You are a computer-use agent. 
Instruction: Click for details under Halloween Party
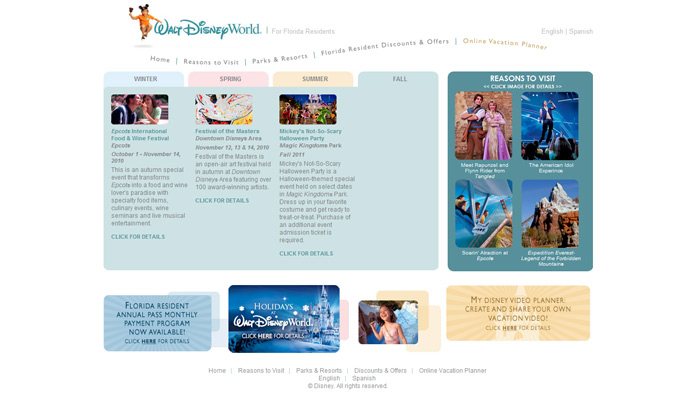pyautogui.click(x=306, y=254)
